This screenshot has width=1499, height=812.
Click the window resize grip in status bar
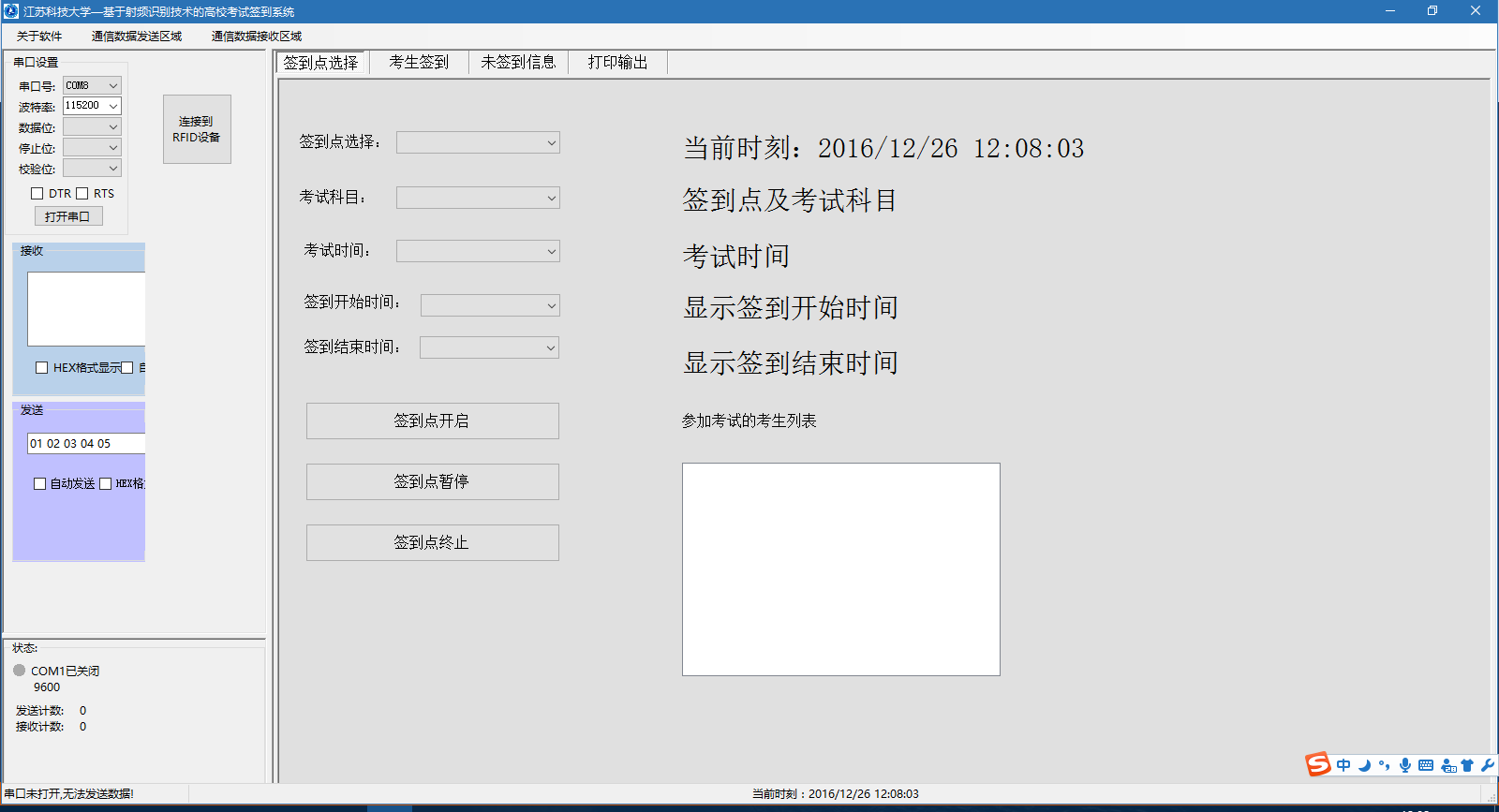click(x=1491, y=796)
